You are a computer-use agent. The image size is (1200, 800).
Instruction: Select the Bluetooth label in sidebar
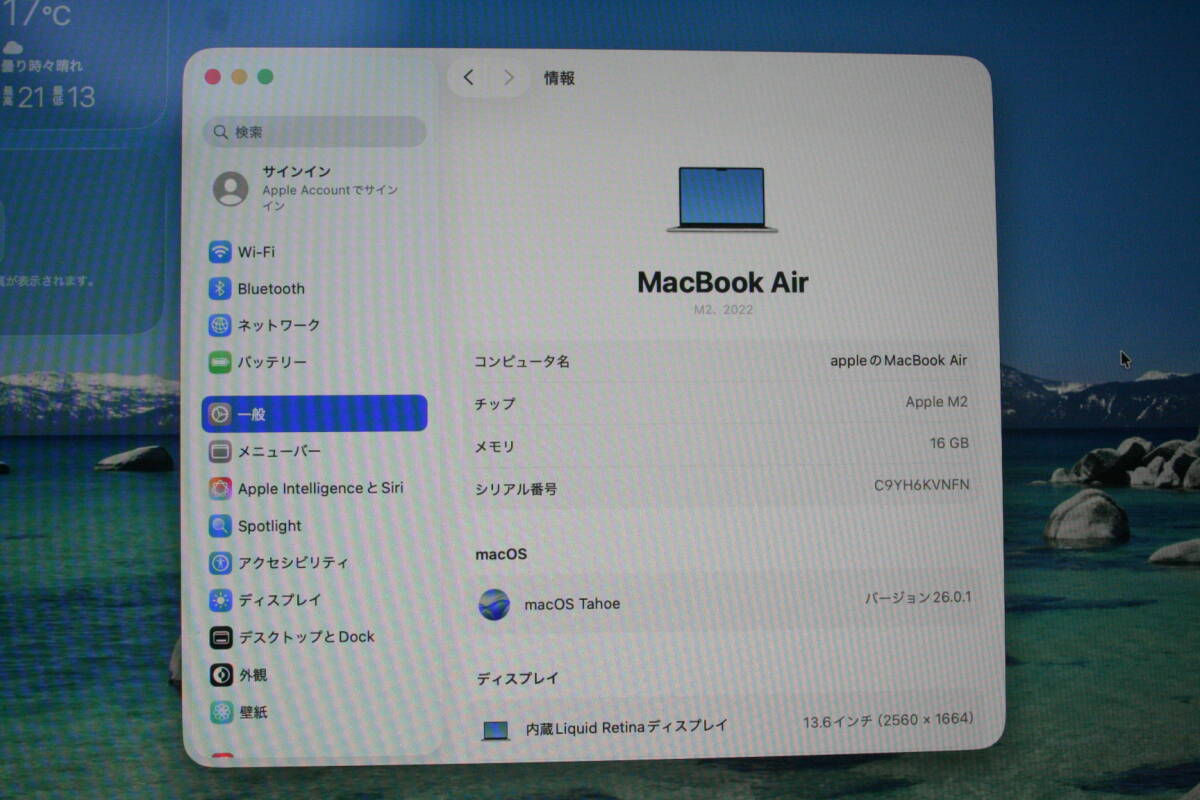[271, 289]
